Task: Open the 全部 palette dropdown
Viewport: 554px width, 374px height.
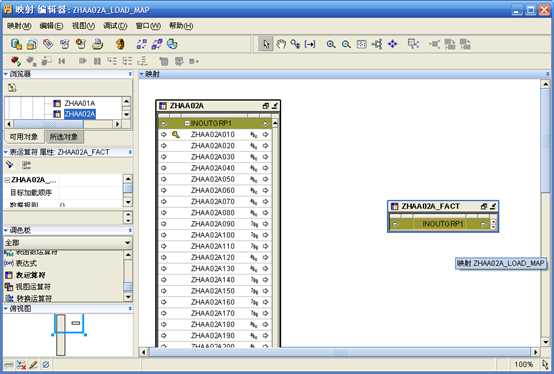Action: pyautogui.click(x=128, y=243)
